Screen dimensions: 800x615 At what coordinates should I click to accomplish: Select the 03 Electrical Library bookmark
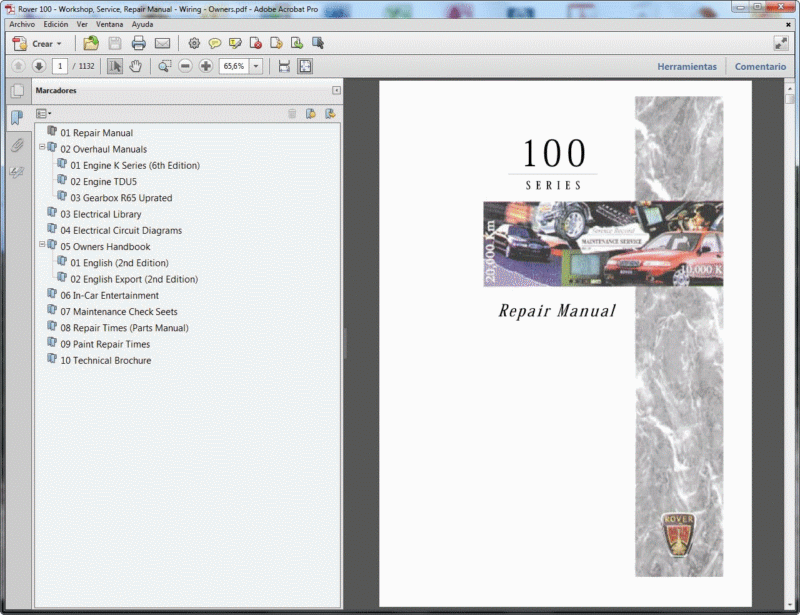pos(103,213)
